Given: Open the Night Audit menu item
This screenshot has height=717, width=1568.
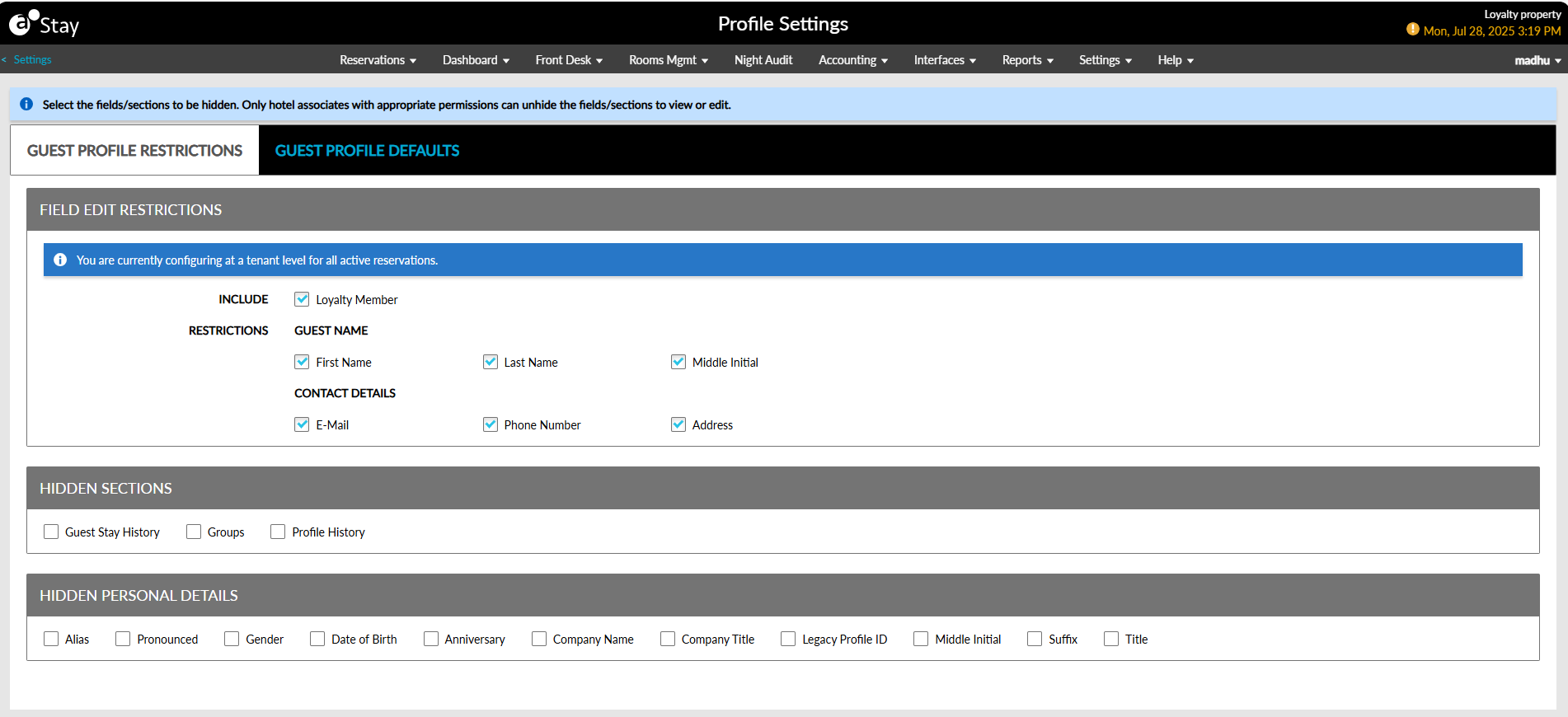Looking at the screenshot, I should point(763,60).
